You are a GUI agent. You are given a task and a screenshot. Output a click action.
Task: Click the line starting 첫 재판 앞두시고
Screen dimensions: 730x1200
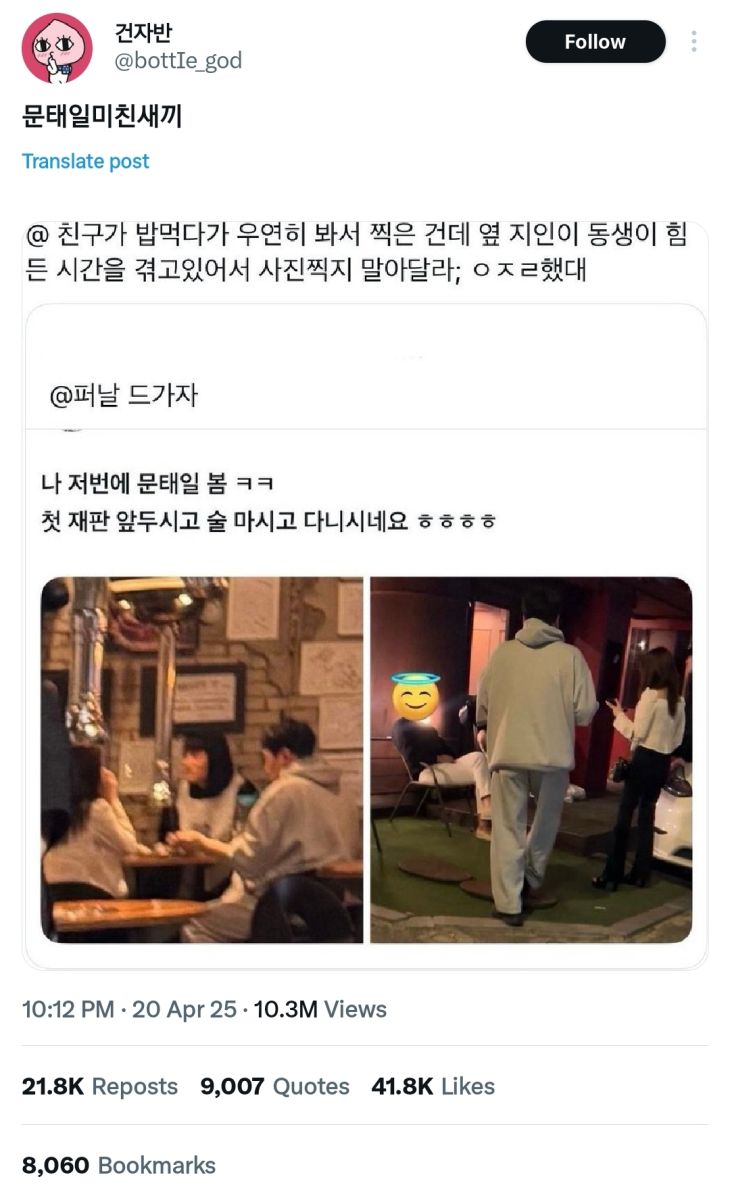(270, 521)
